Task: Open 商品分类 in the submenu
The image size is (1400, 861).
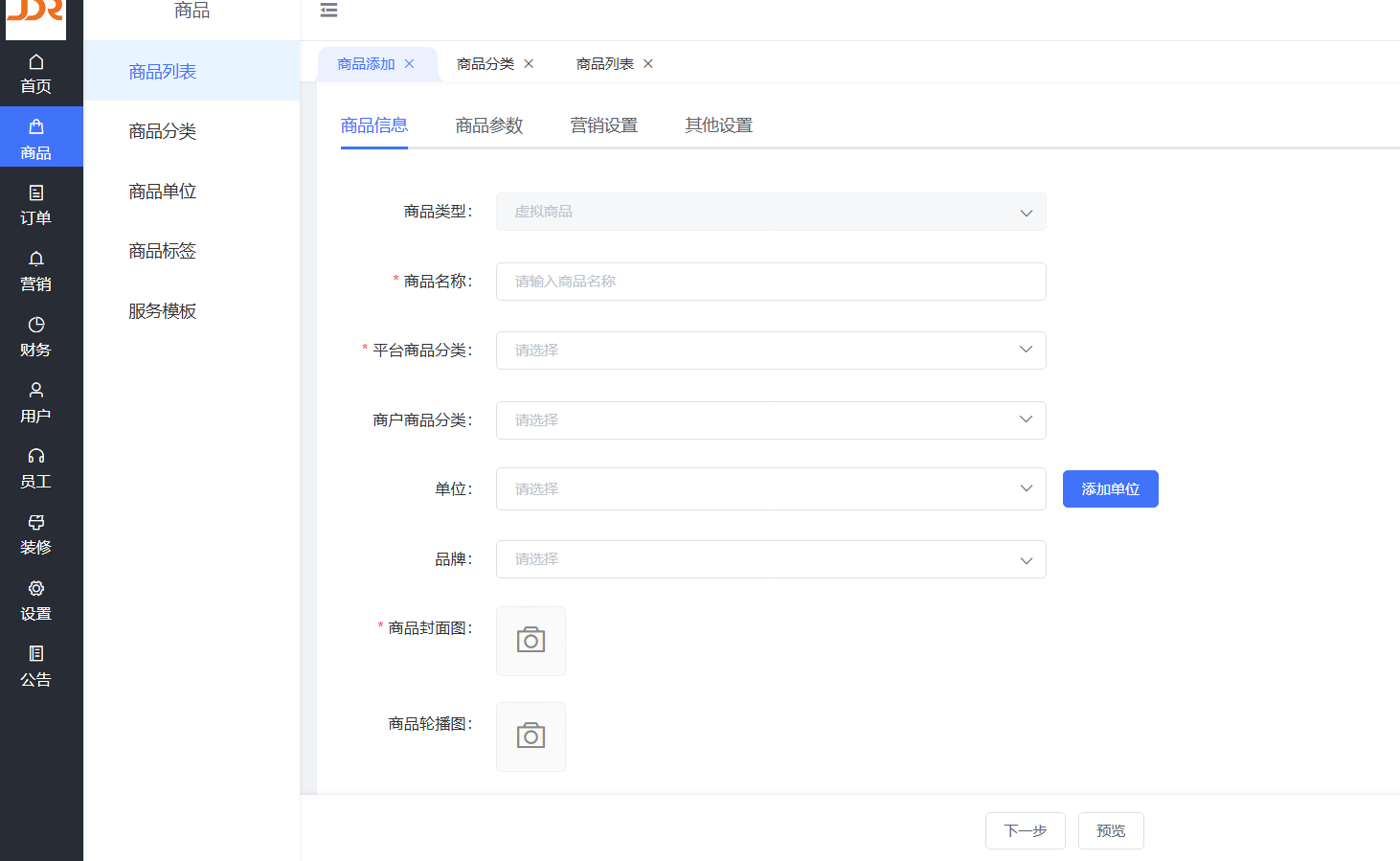Action: pos(192,131)
